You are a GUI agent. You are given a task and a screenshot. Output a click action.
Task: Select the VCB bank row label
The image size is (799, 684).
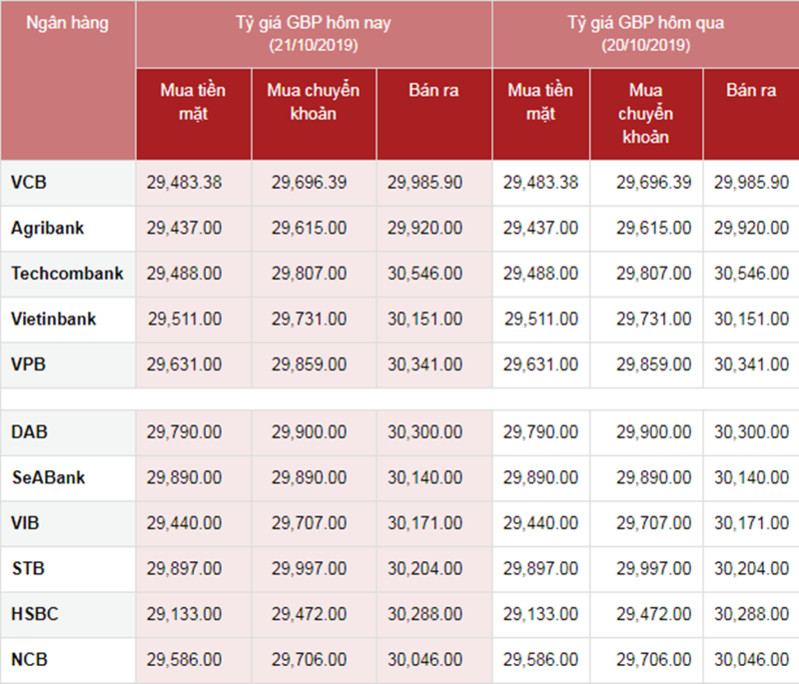pyautogui.click(x=29, y=182)
